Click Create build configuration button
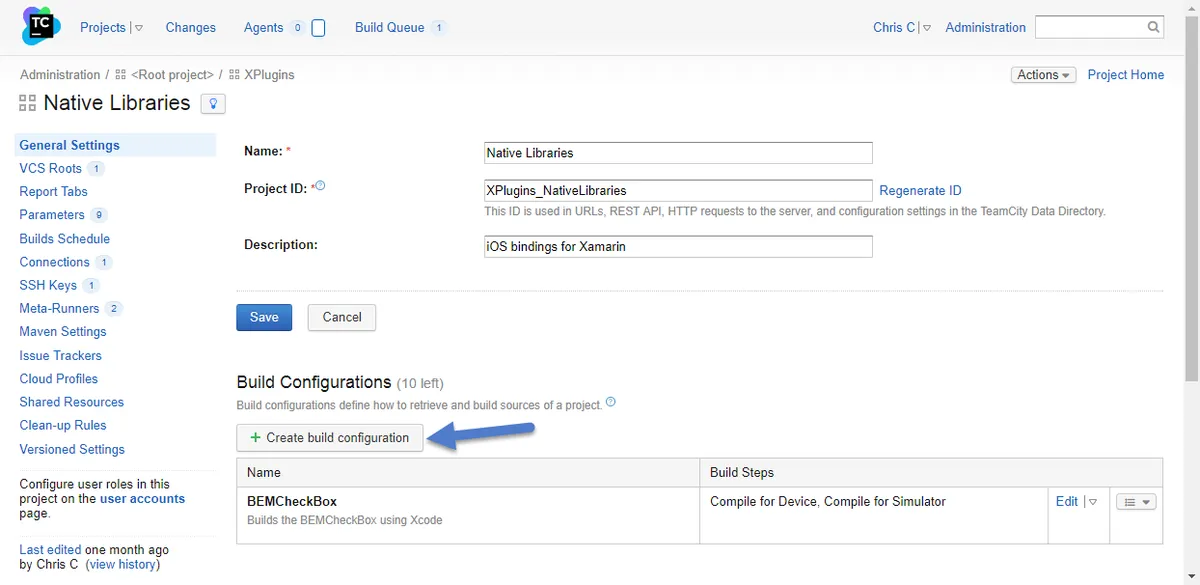1200x585 pixels. point(330,438)
